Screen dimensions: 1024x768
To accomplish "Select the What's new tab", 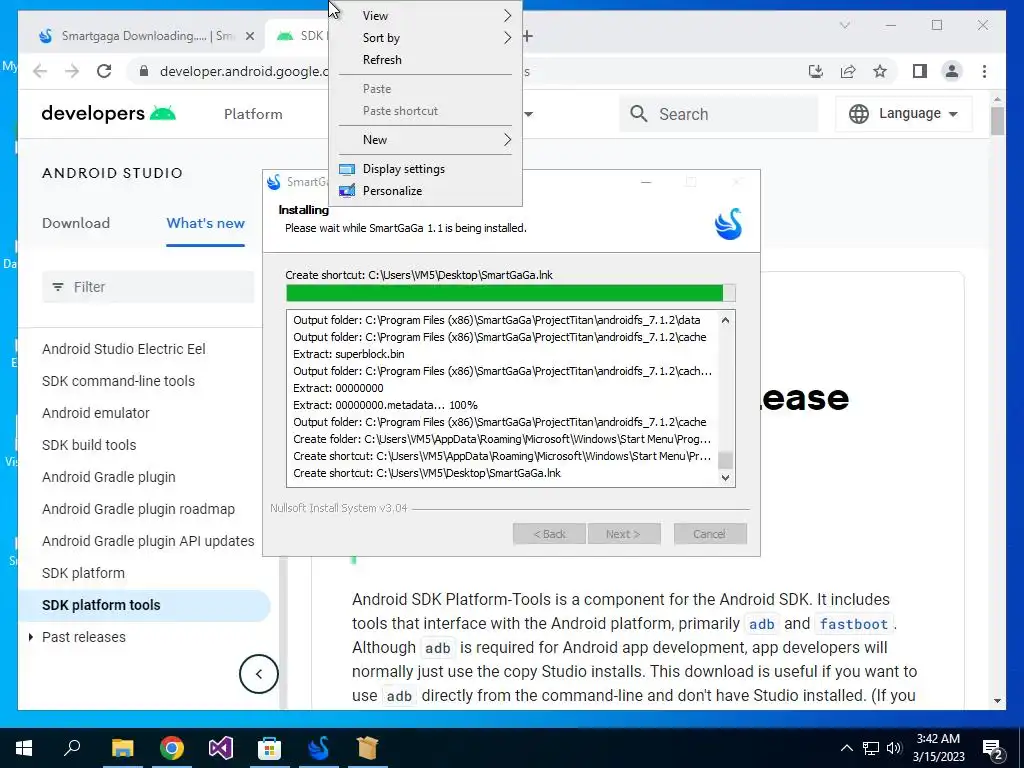I will (x=206, y=223).
